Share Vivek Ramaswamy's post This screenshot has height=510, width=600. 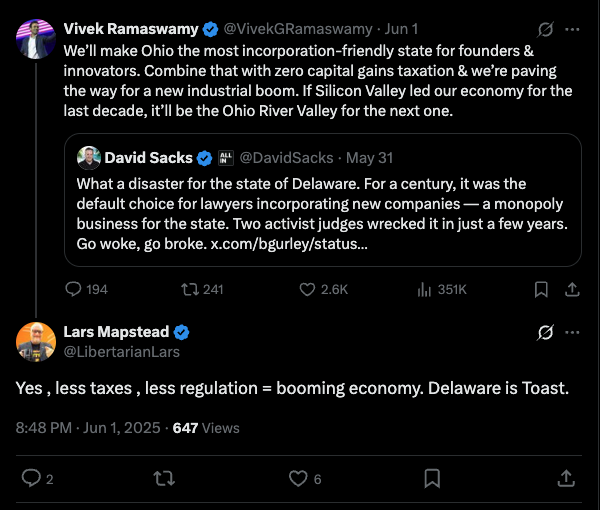tap(572, 290)
